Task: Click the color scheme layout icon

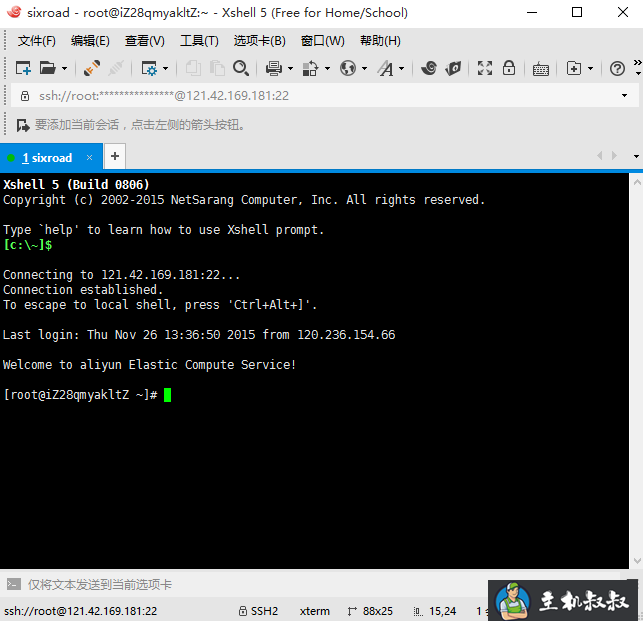Action: tap(310, 68)
